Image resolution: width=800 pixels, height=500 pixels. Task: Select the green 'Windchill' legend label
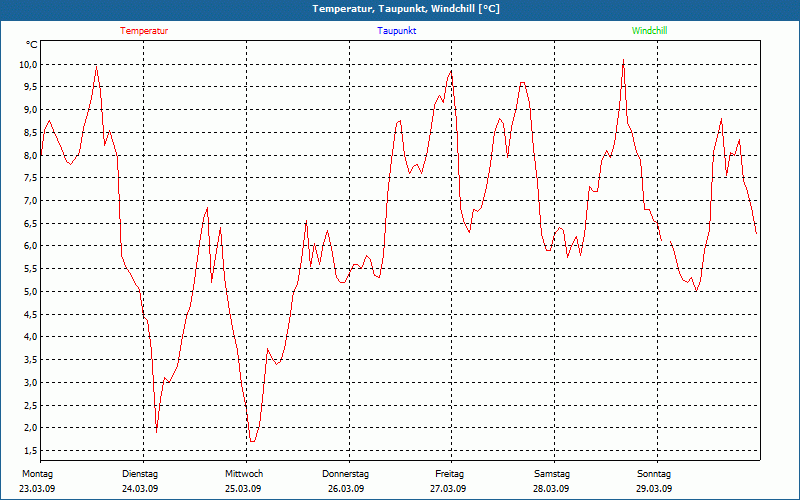point(649,31)
